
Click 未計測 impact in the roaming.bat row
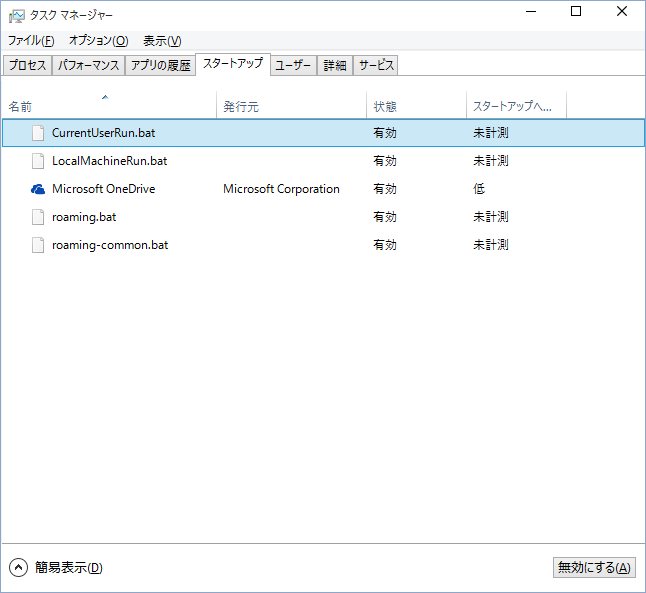[491, 217]
